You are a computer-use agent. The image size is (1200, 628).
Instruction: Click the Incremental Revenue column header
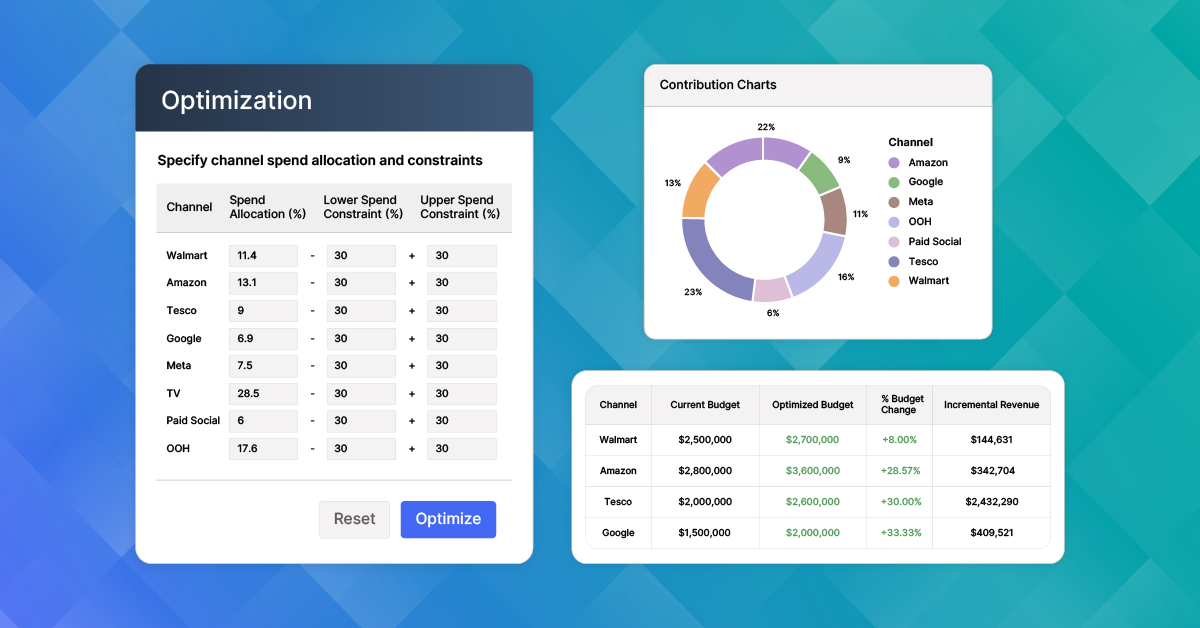[991, 405]
